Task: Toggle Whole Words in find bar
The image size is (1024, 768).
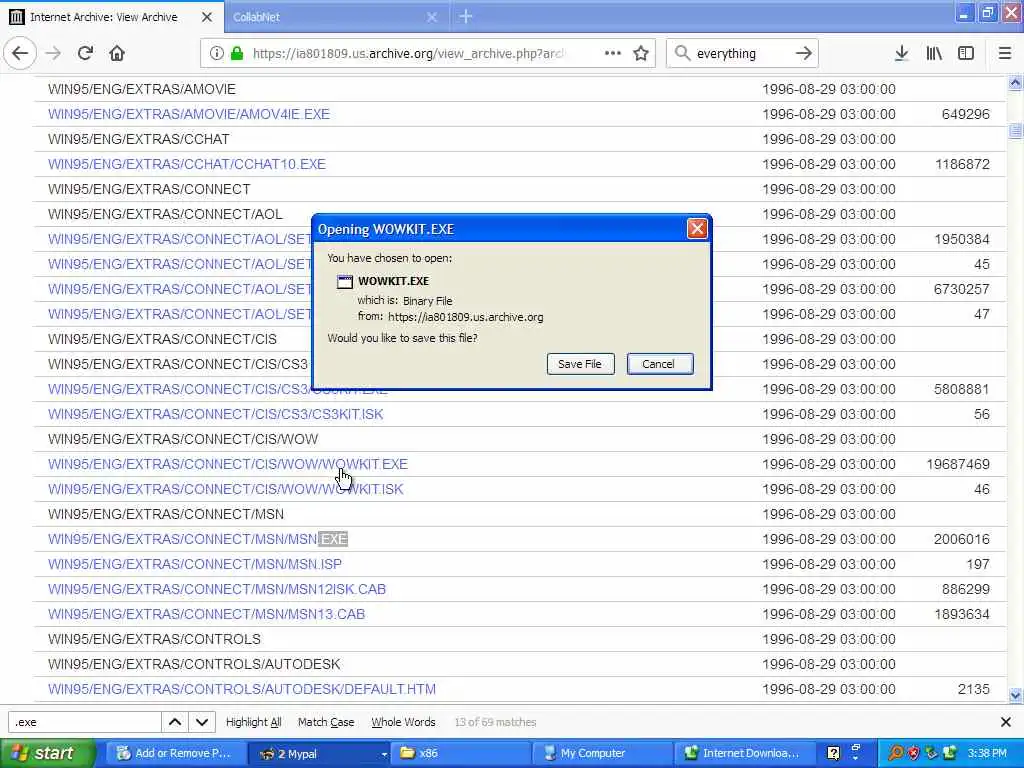Action: 403,722
